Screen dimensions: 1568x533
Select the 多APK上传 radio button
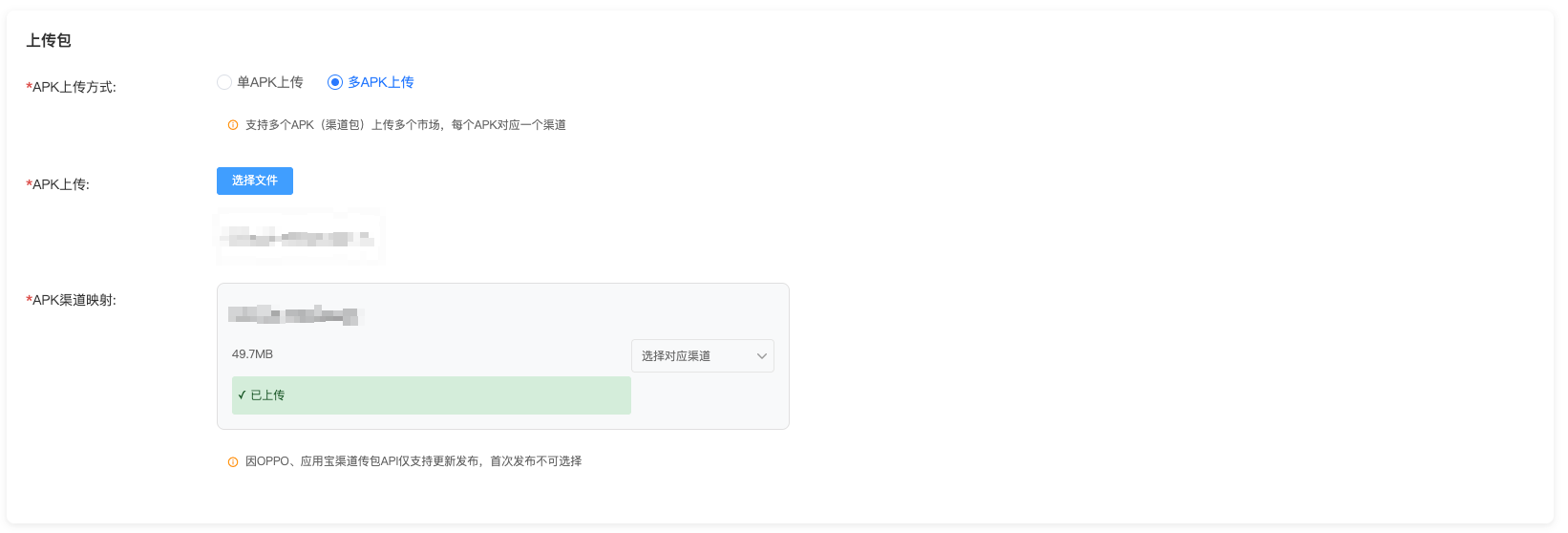(335, 82)
